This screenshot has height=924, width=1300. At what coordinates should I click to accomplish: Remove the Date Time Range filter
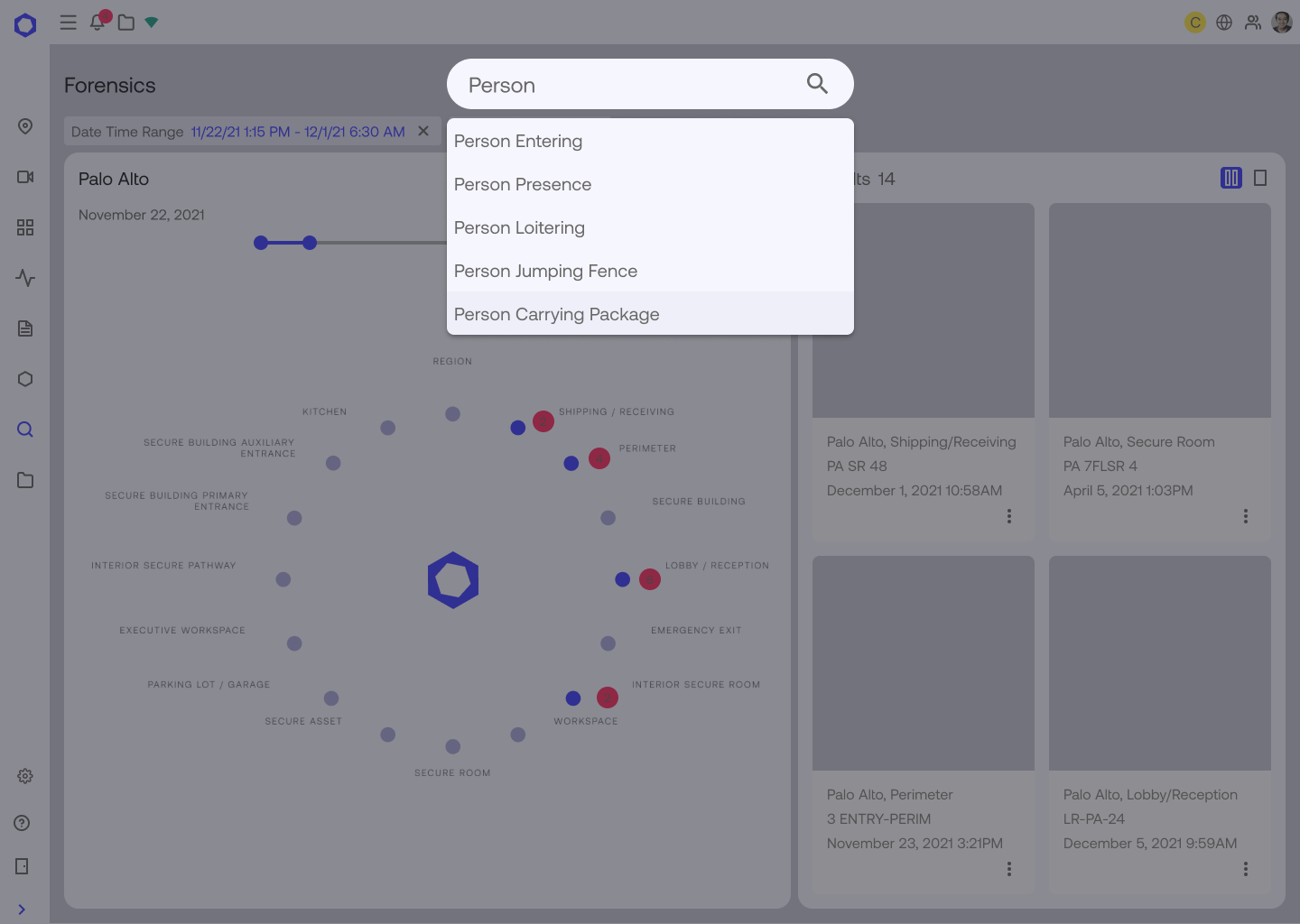(423, 132)
